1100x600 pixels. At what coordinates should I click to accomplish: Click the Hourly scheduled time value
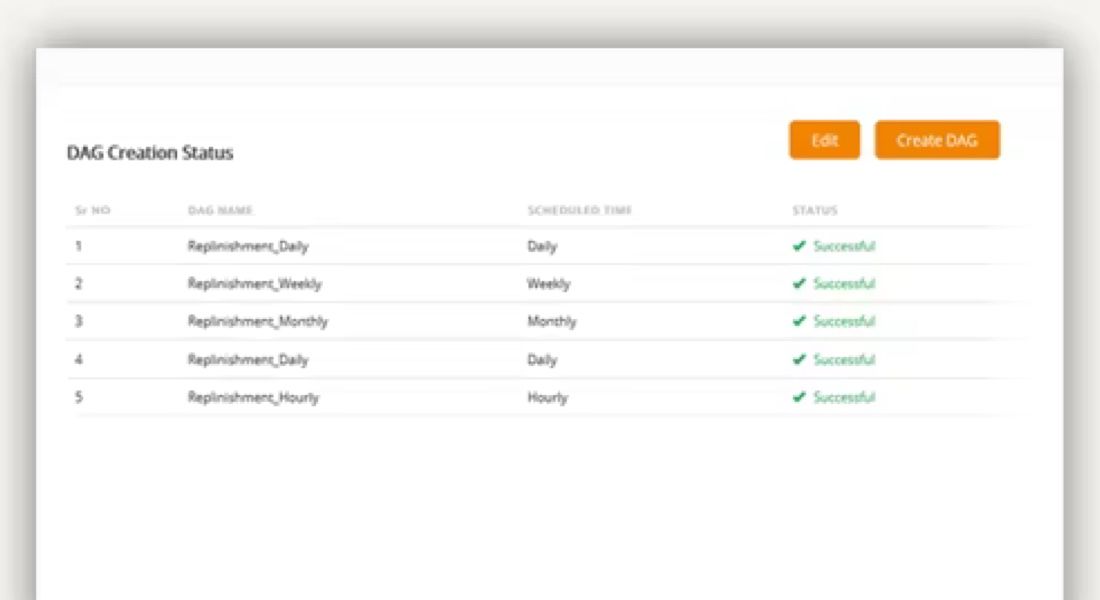click(x=548, y=396)
